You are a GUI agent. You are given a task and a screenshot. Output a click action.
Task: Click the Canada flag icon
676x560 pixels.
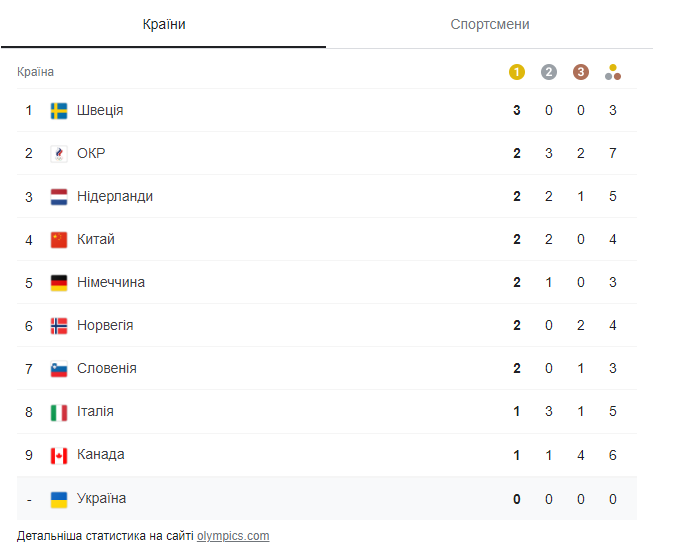59,455
